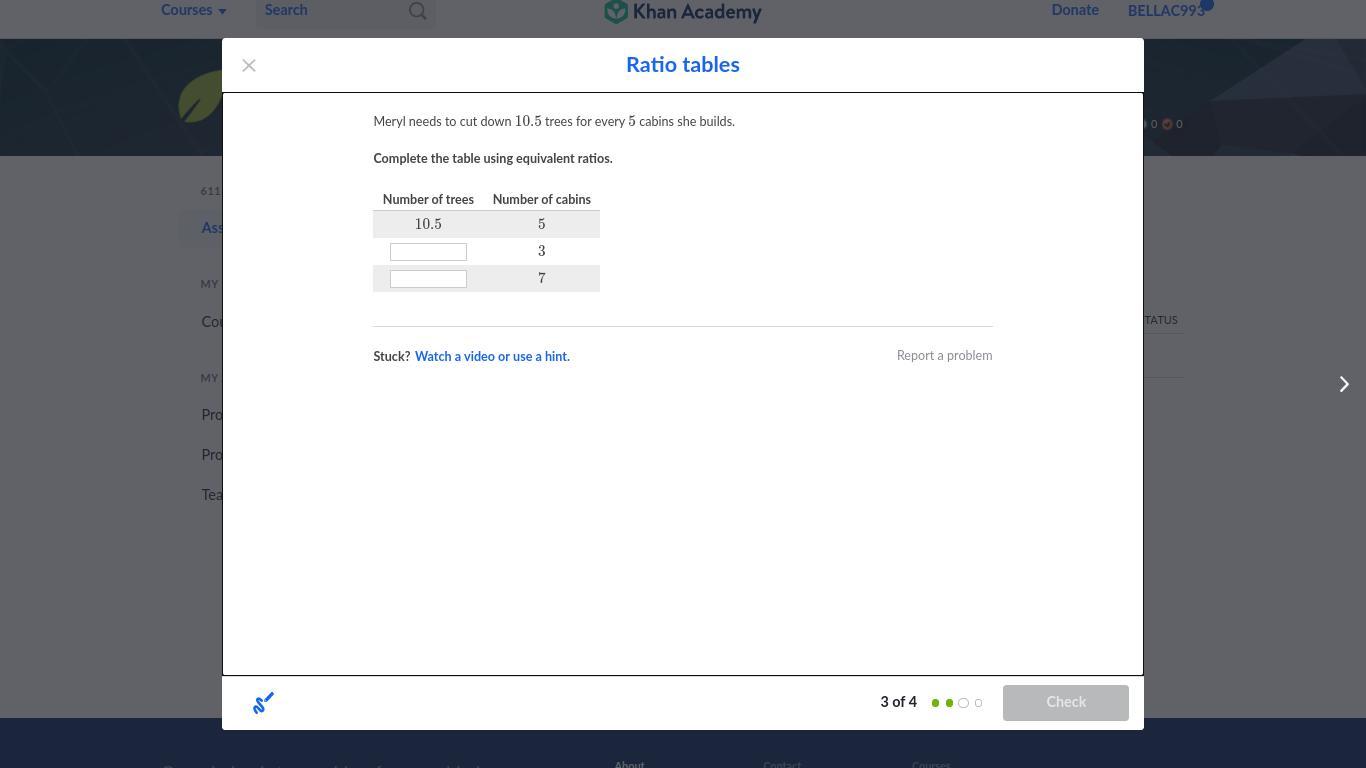1366x768 pixels.
Task: Open the notification dot next to username
Action: pyautogui.click(x=1207, y=5)
